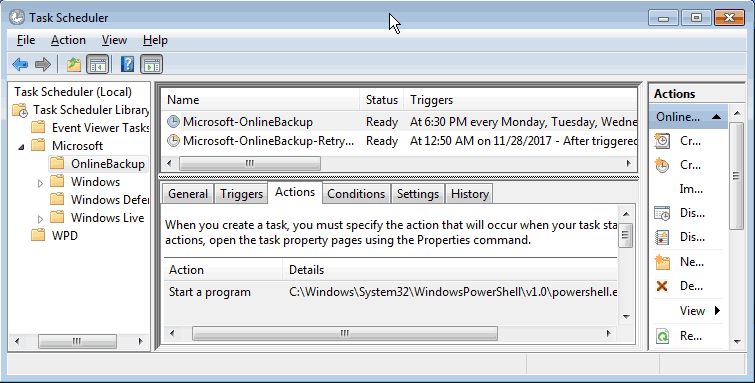Image resolution: width=755 pixels, height=383 pixels.
Task: Click the tree pane horizontal scrollbar thumb
Action: [x=77, y=342]
